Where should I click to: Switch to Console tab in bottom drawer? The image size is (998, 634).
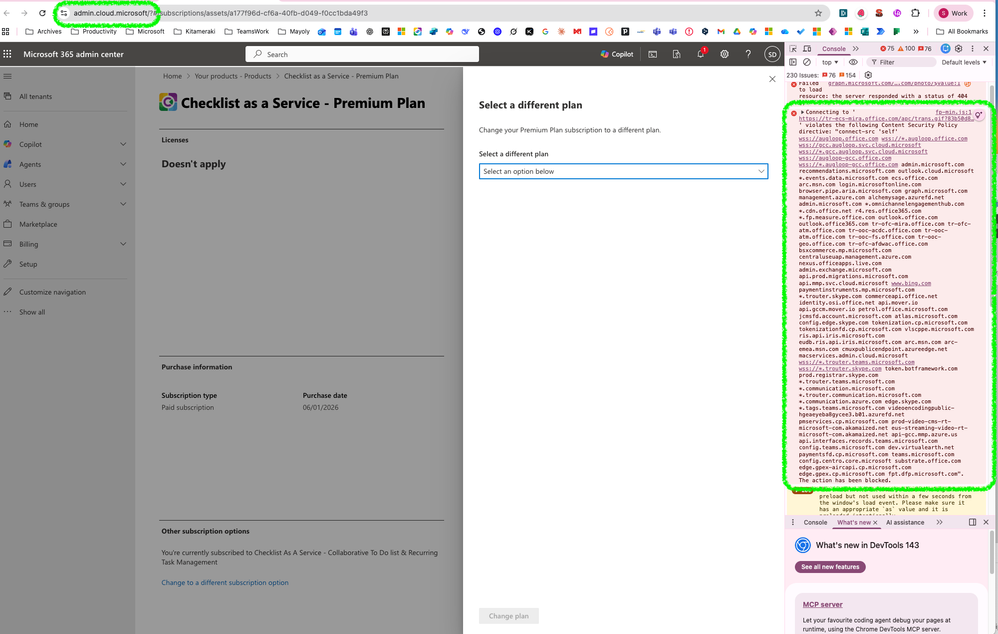coord(815,523)
